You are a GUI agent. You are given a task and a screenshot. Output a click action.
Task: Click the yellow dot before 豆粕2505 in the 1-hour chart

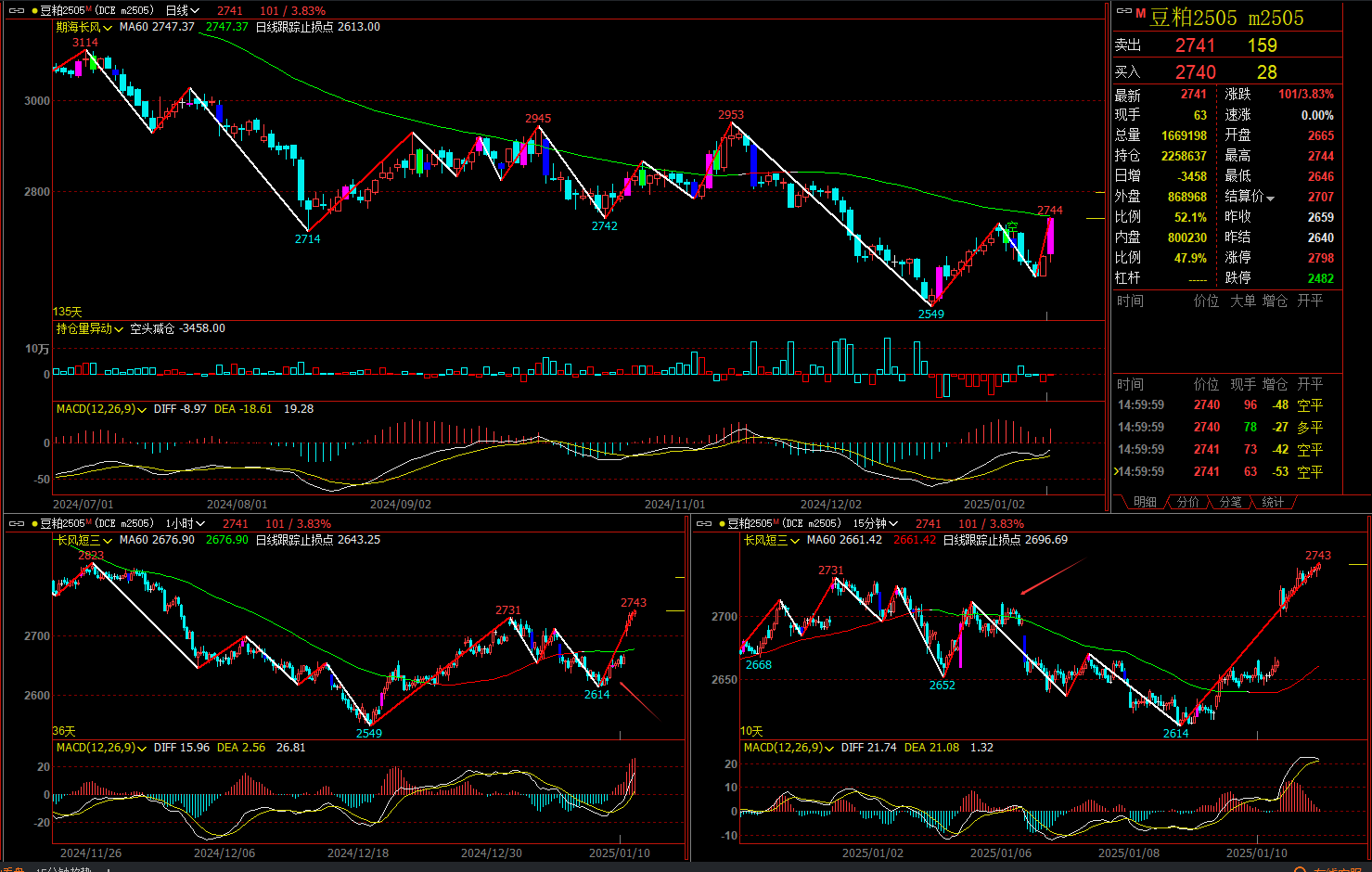click(x=34, y=524)
